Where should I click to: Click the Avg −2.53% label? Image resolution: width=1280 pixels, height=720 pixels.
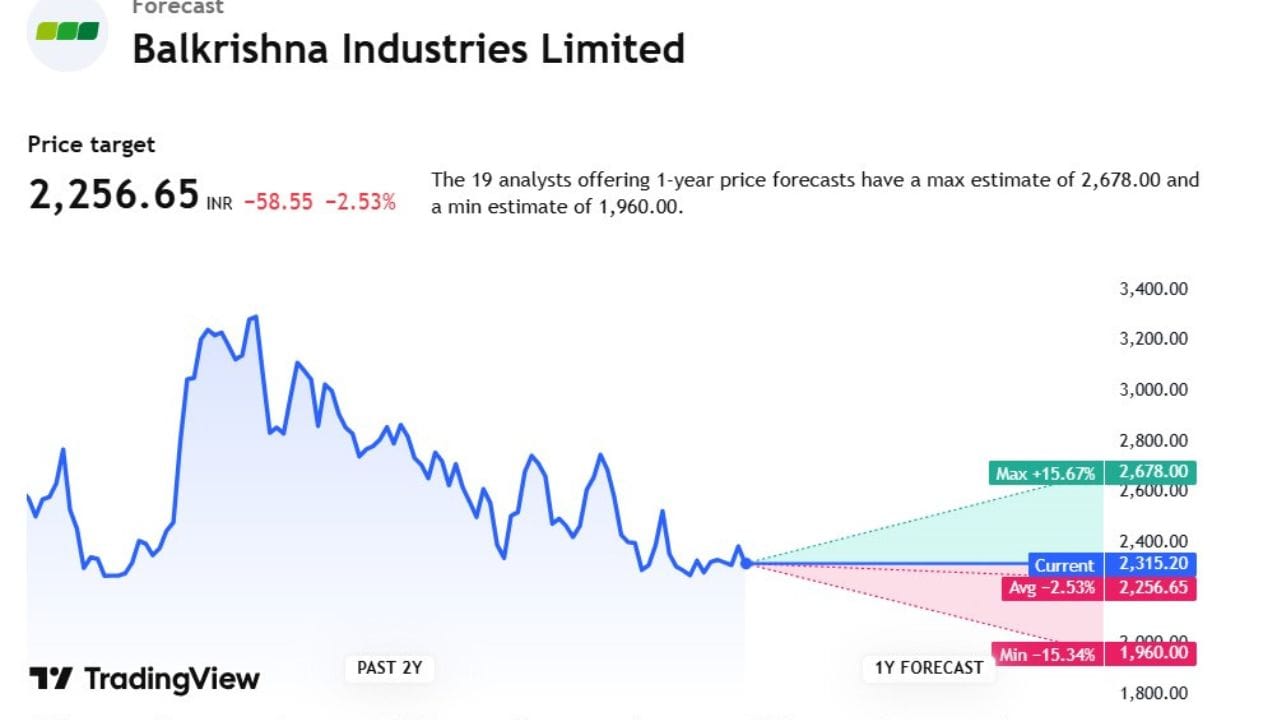(1051, 587)
